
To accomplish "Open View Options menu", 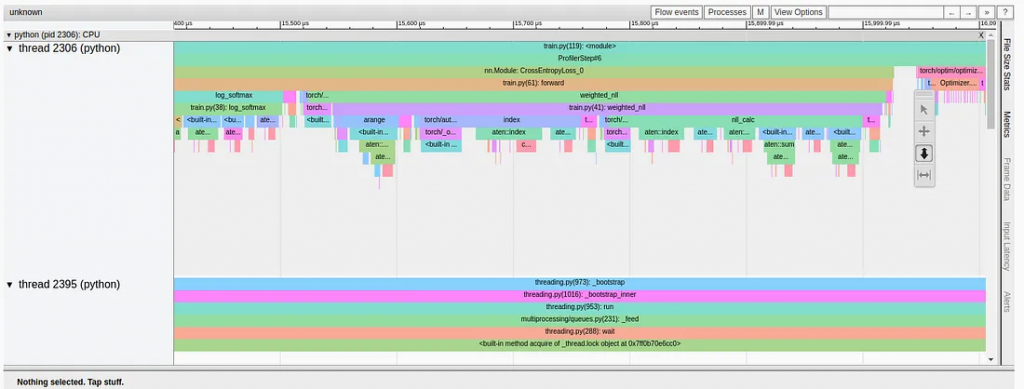I will 799,12.
